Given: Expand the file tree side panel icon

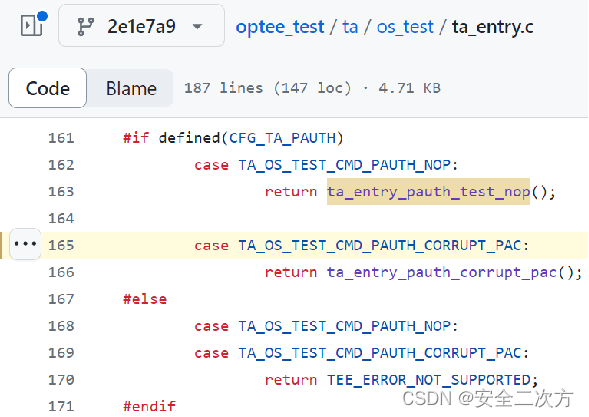Looking at the screenshot, I should [x=32, y=26].
